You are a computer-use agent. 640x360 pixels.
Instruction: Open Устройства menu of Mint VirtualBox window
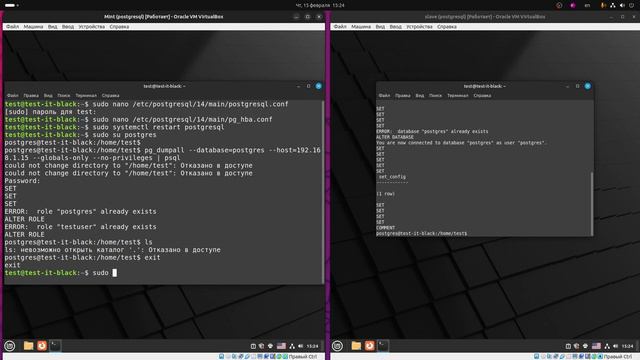tap(91, 27)
